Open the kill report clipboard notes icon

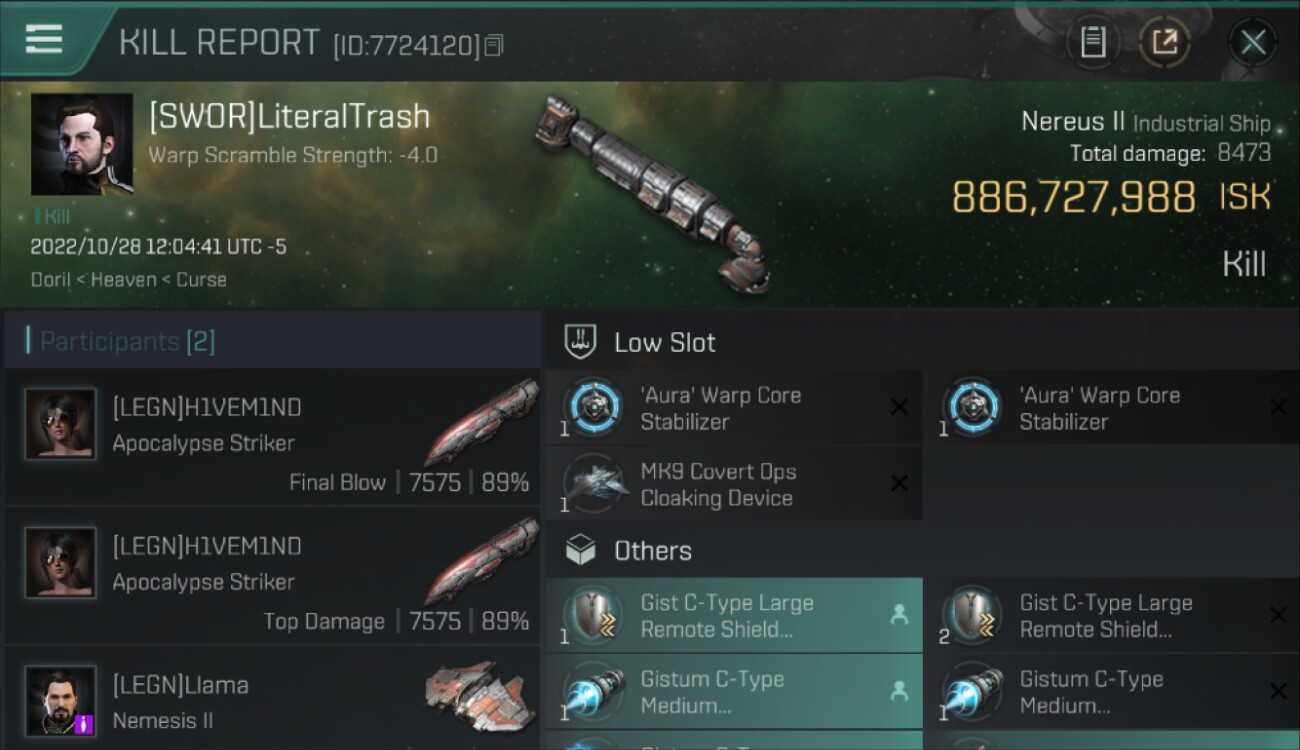coord(1093,42)
